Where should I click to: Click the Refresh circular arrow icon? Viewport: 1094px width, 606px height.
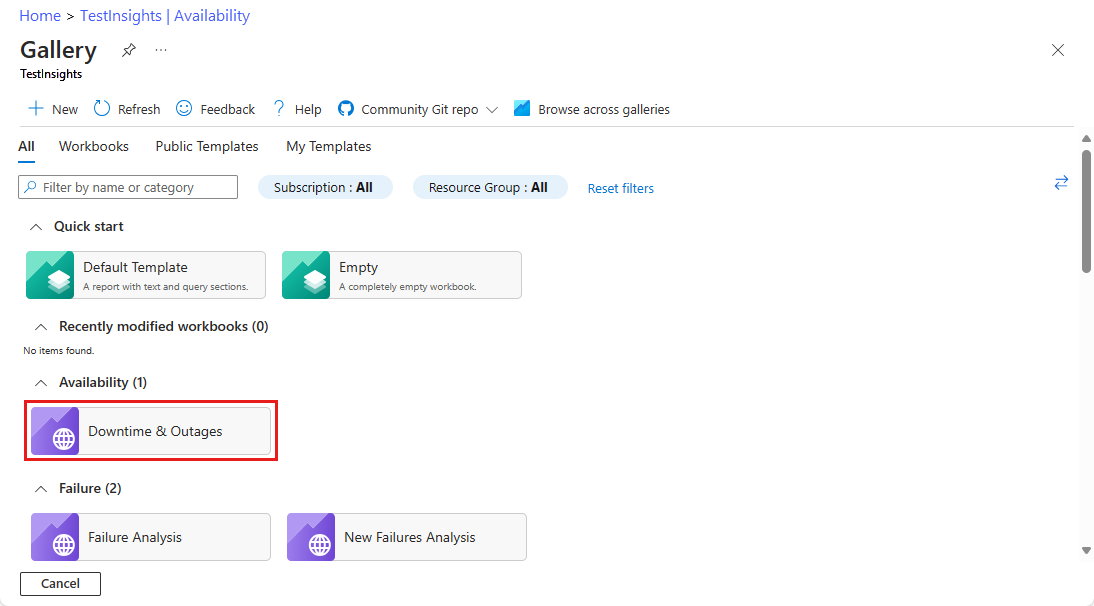pyautogui.click(x=102, y=108)
